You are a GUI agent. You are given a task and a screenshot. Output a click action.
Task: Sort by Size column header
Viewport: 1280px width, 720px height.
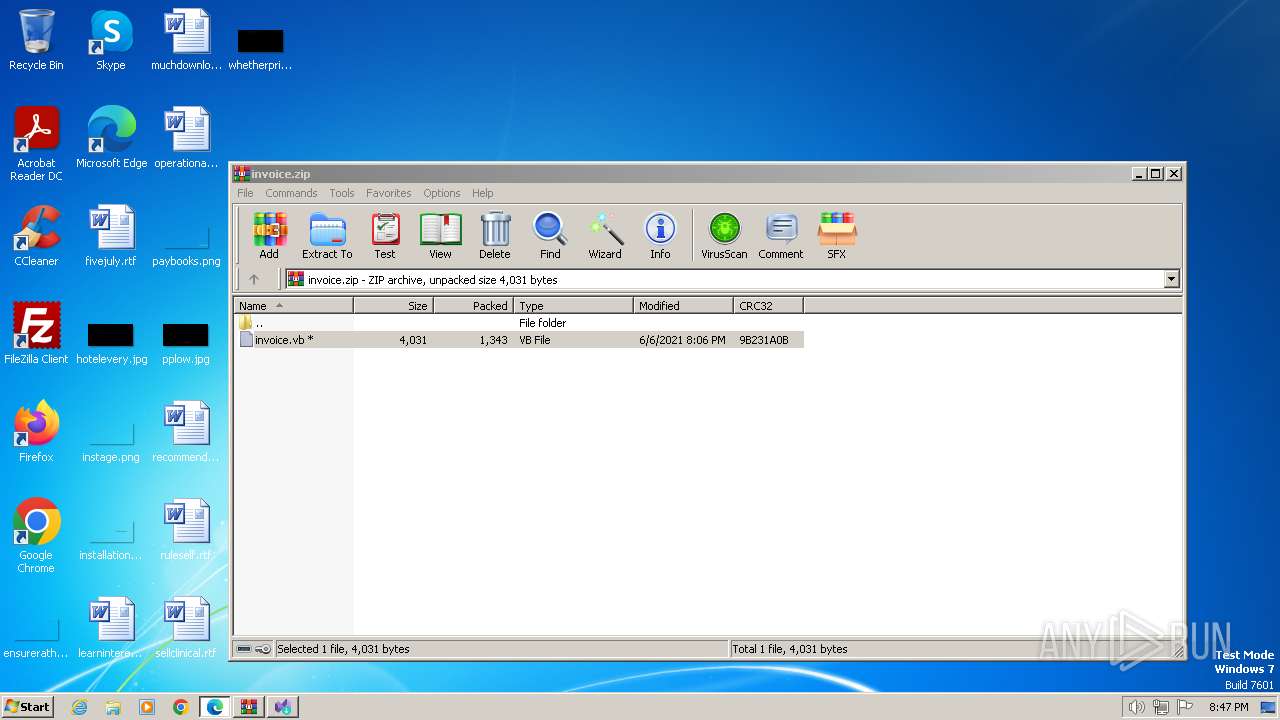coord(393,306)
